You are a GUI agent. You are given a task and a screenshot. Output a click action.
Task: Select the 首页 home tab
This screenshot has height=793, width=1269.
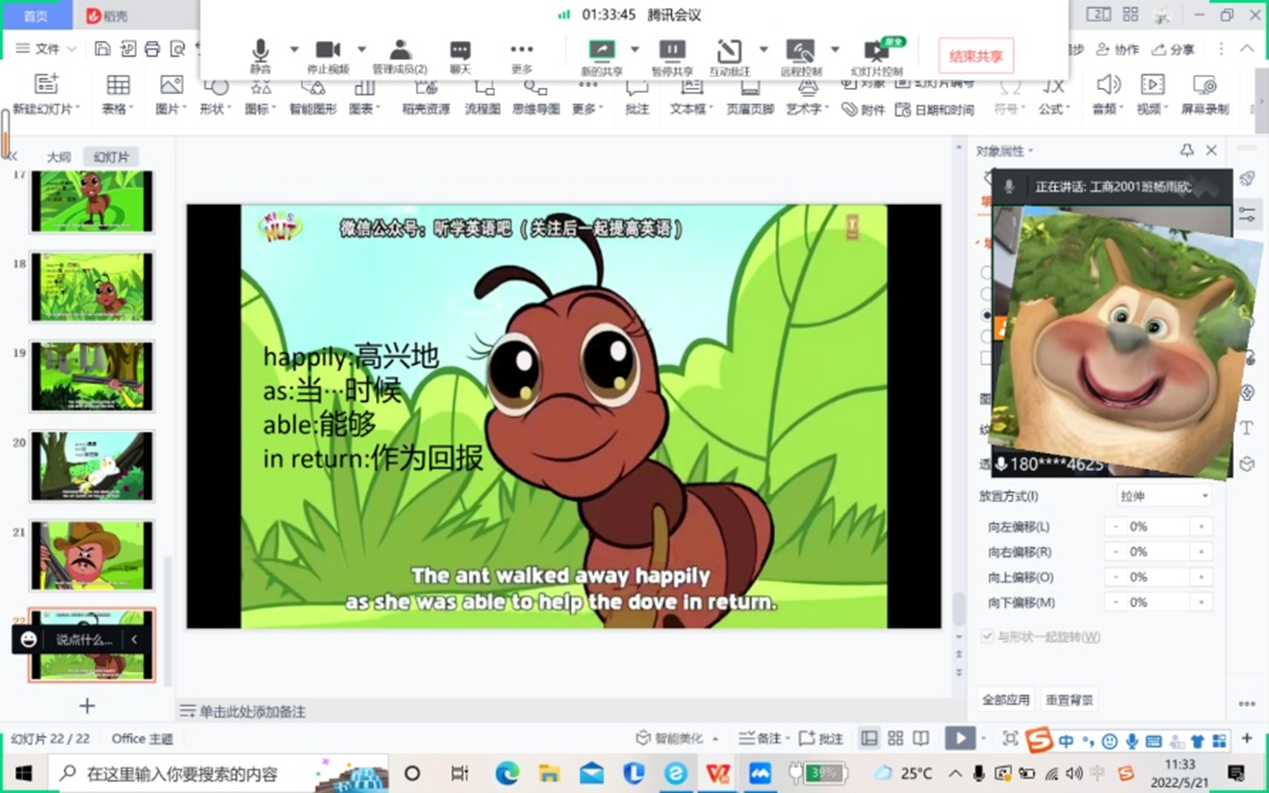tap(35, 15)
